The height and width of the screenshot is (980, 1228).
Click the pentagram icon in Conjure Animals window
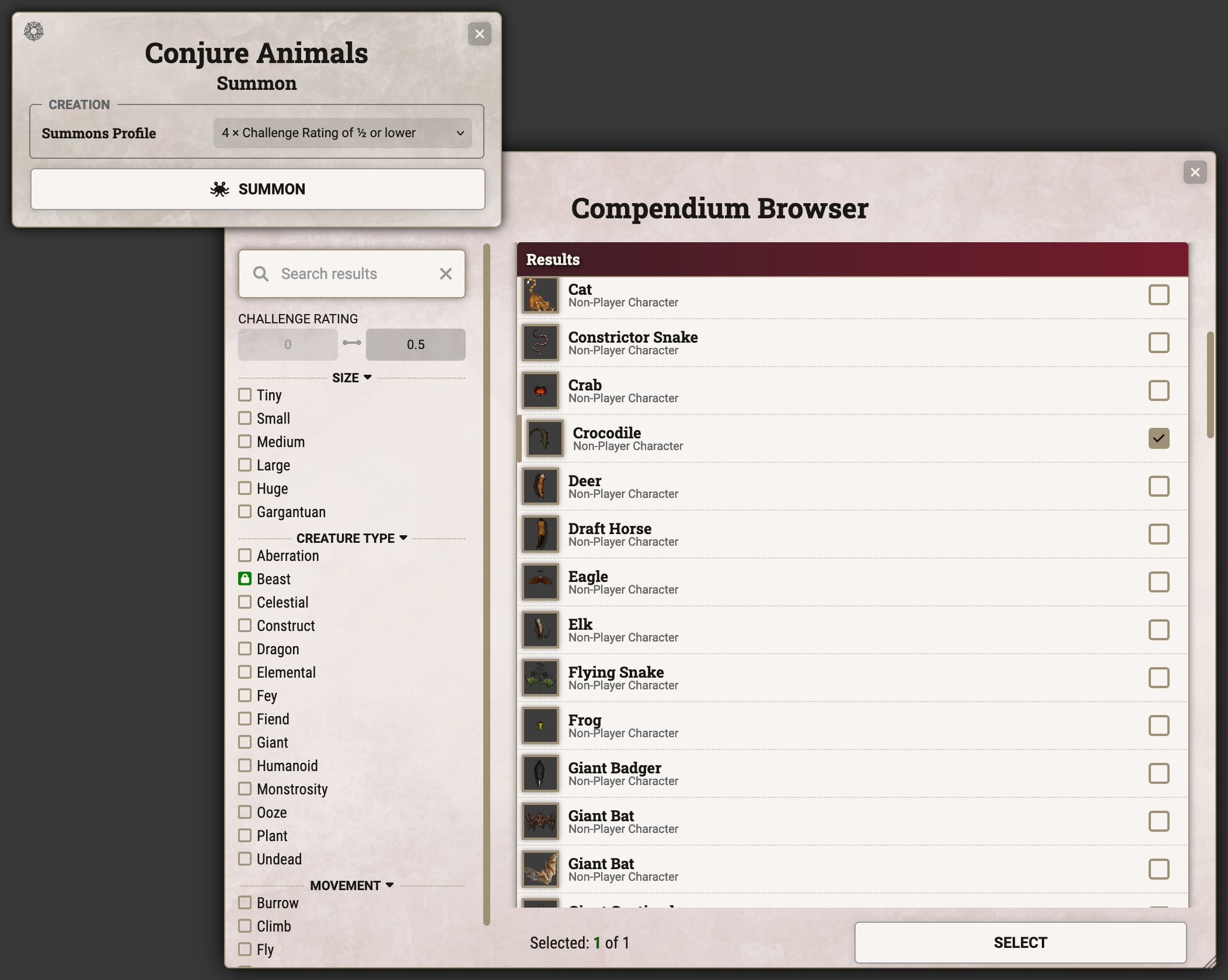(34, 32)
